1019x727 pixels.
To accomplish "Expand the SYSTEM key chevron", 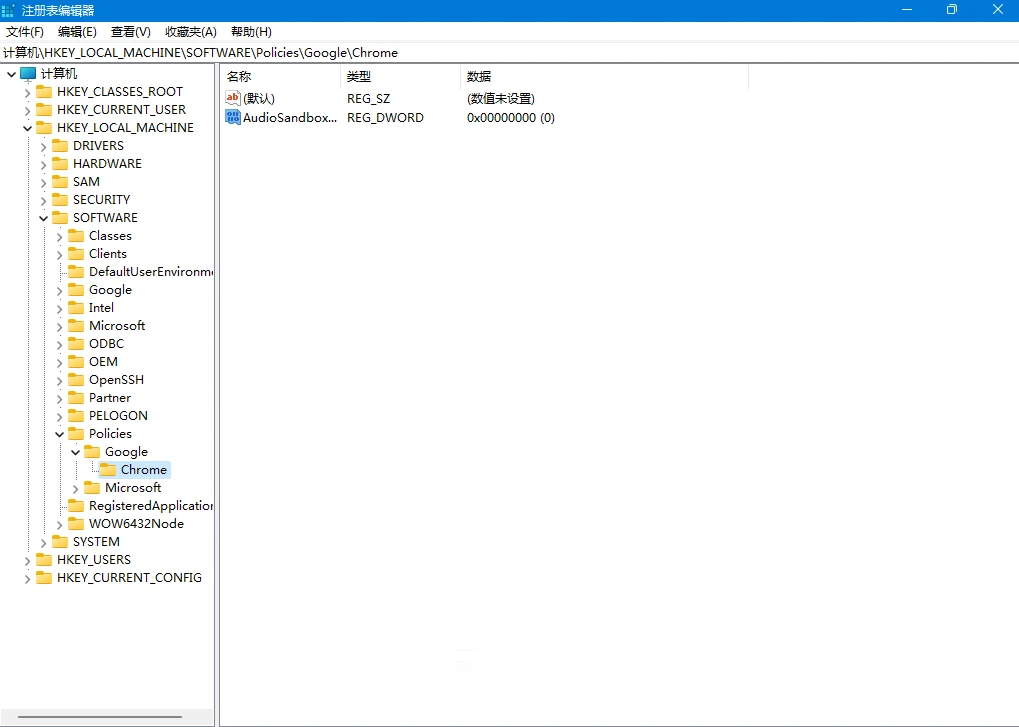I will click(44, 542).
